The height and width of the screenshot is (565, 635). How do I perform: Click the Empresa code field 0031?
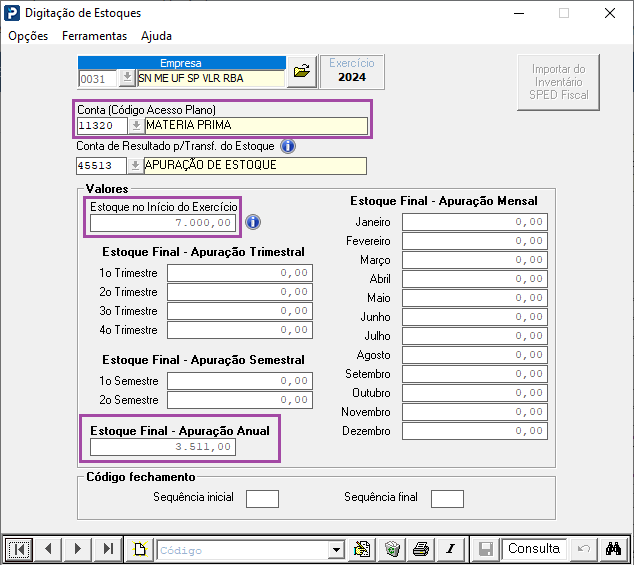point(97,79)
